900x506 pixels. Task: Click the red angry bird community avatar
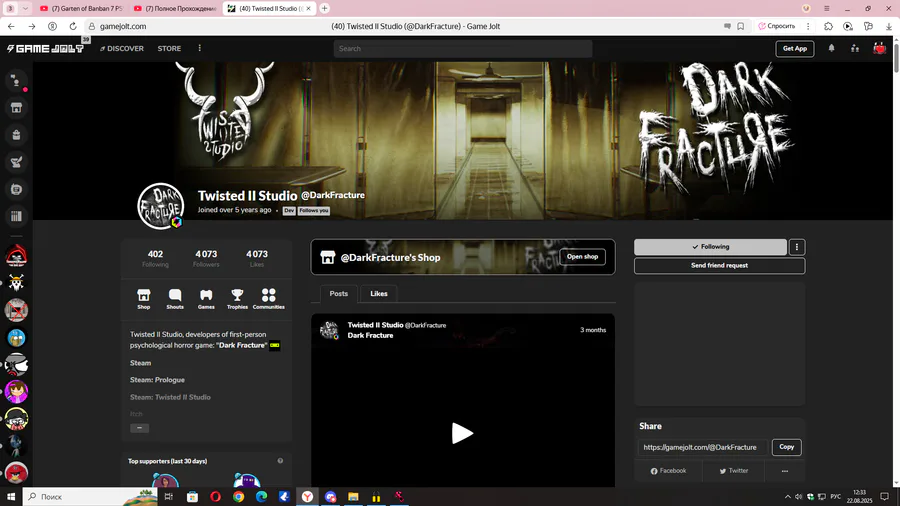coord(16,473)
